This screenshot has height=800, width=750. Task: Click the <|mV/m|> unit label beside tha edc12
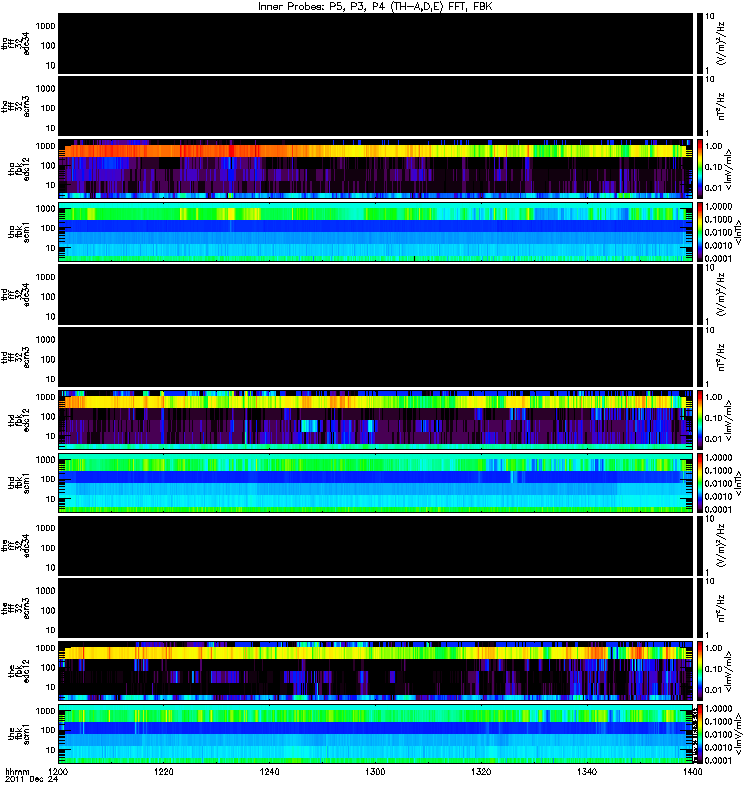coord(728,169)
